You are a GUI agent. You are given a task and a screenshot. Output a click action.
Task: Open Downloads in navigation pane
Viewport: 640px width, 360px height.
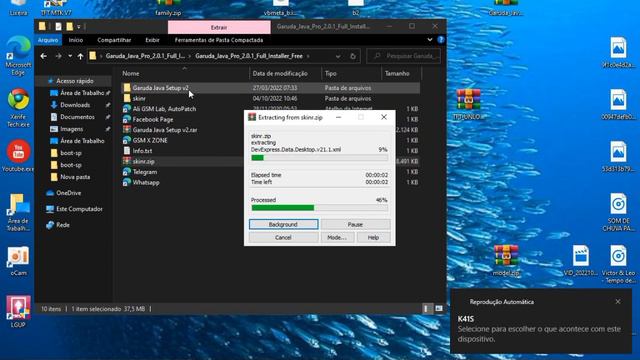(75, 105)
